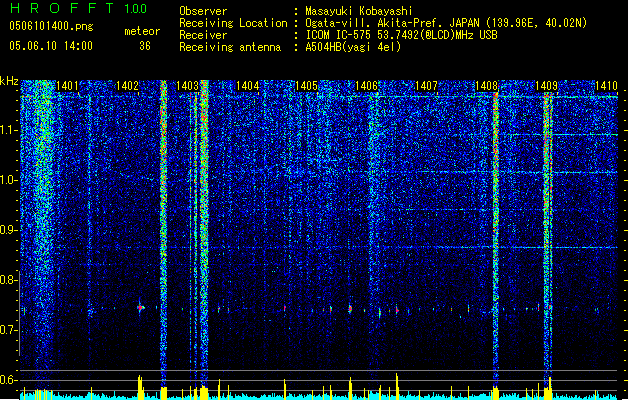The image size is (629, 400).
Task: Click the meteor count 36
Action: click(145, 46)
